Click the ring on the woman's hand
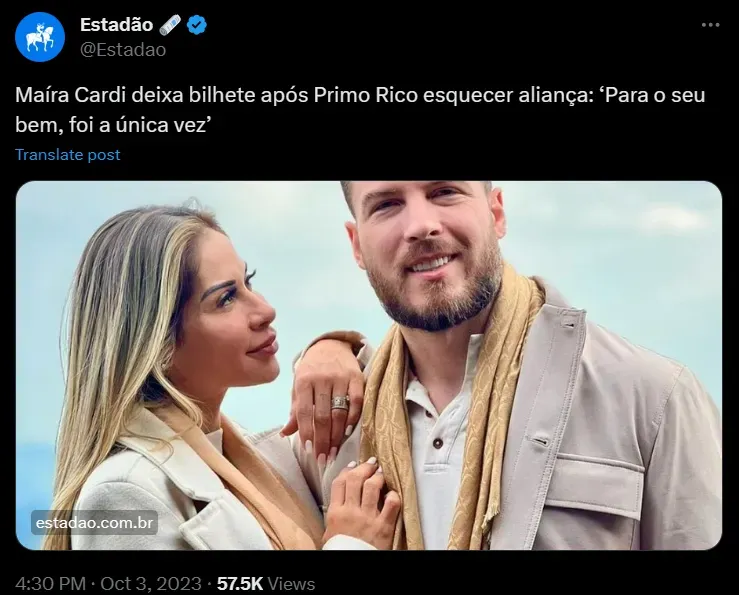 tap(339, 403)
